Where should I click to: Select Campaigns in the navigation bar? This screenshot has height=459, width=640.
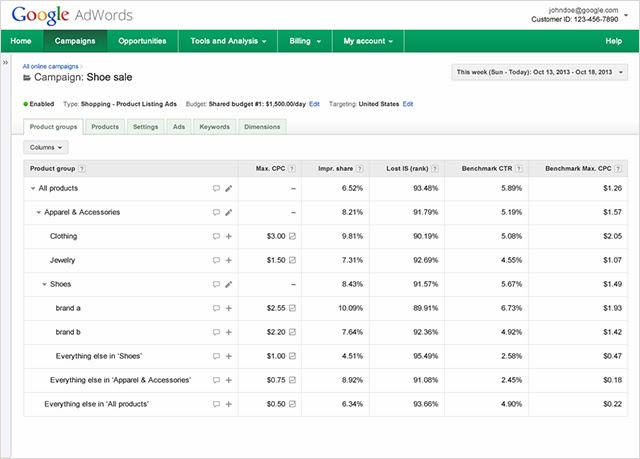[75, 41]
